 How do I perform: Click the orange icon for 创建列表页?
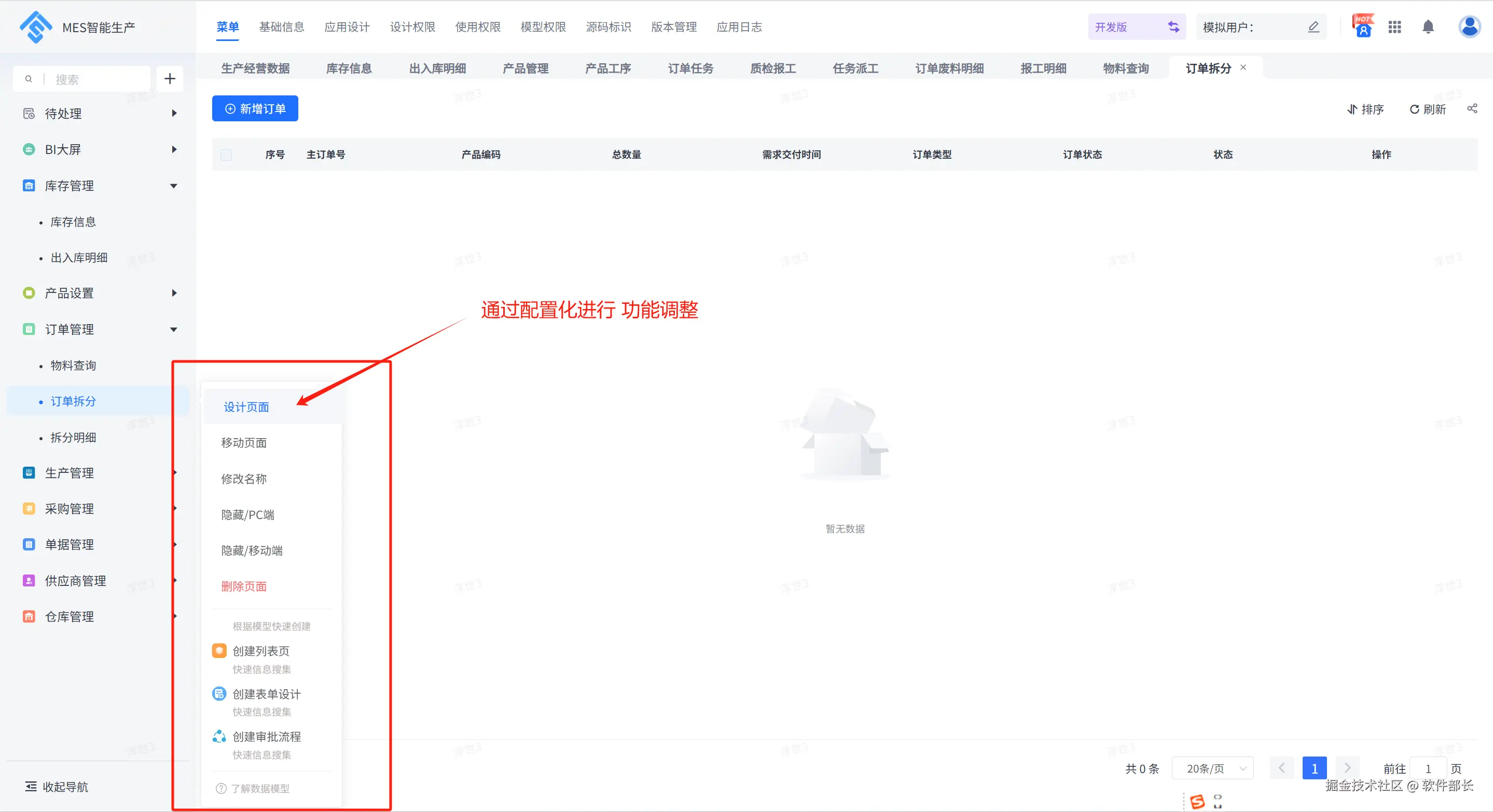click(219, 650)
